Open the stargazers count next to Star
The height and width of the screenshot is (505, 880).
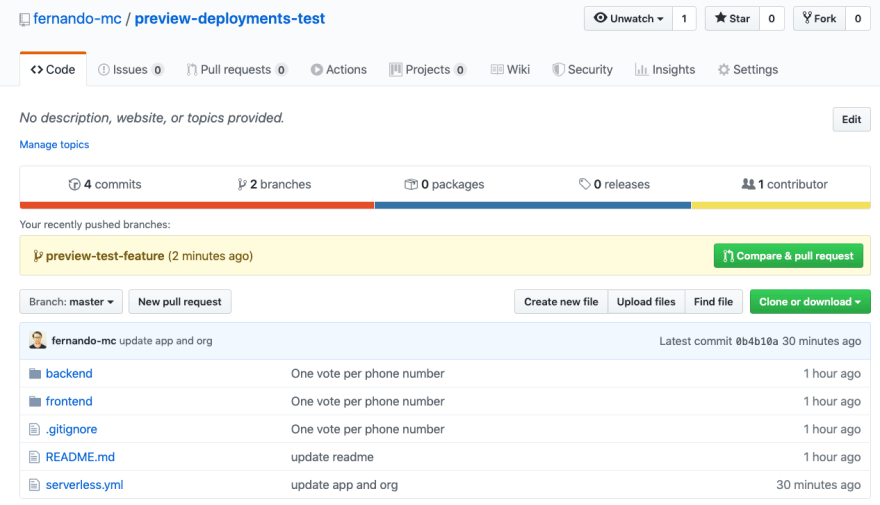772,19
